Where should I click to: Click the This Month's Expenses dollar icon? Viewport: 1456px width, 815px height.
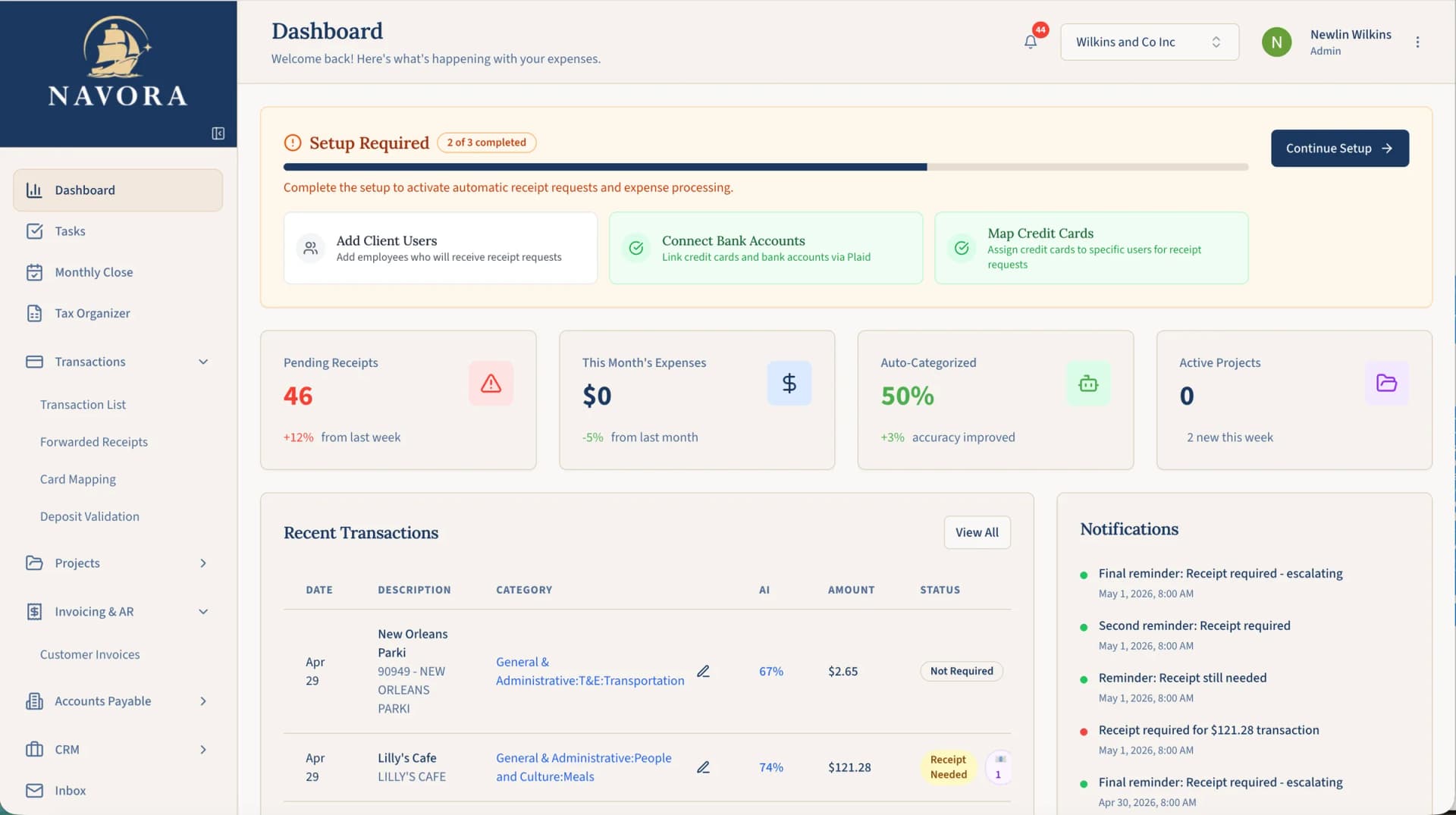(789, 383)
